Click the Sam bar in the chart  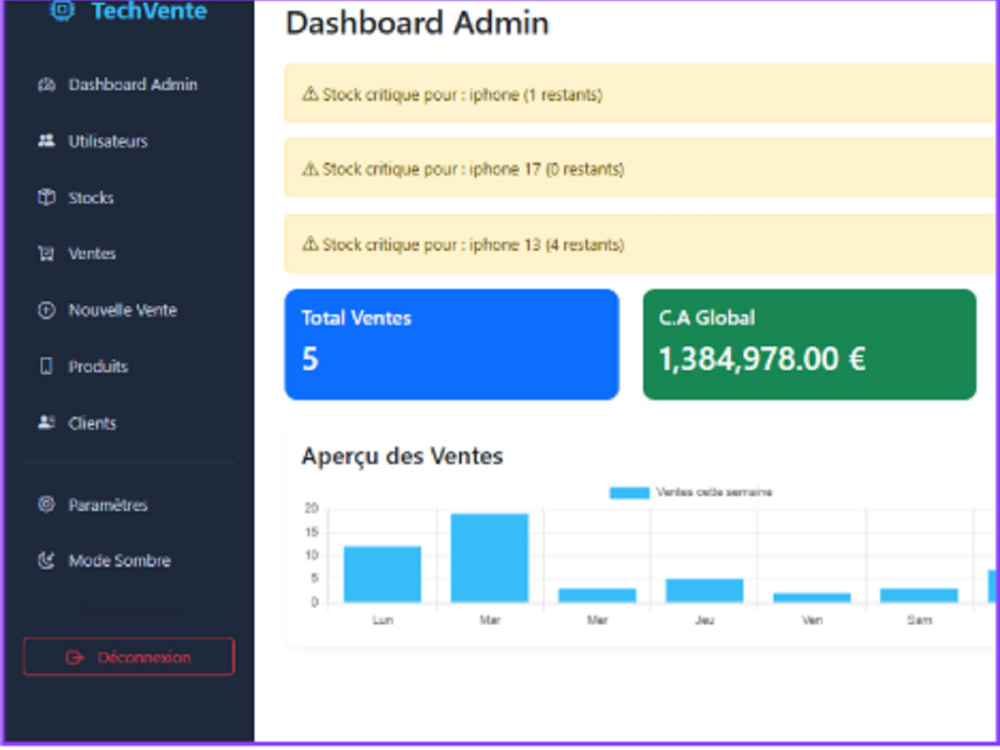click(x=919, y=595)
